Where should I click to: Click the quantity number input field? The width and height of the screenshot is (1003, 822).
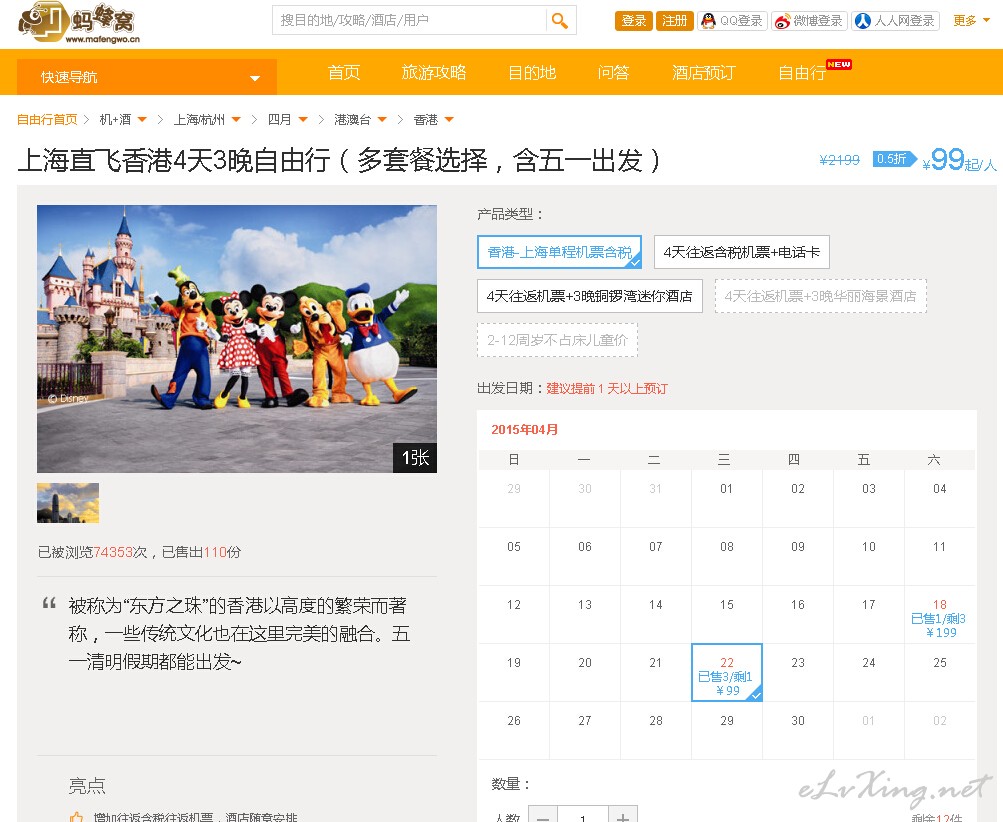click(583, 815)
